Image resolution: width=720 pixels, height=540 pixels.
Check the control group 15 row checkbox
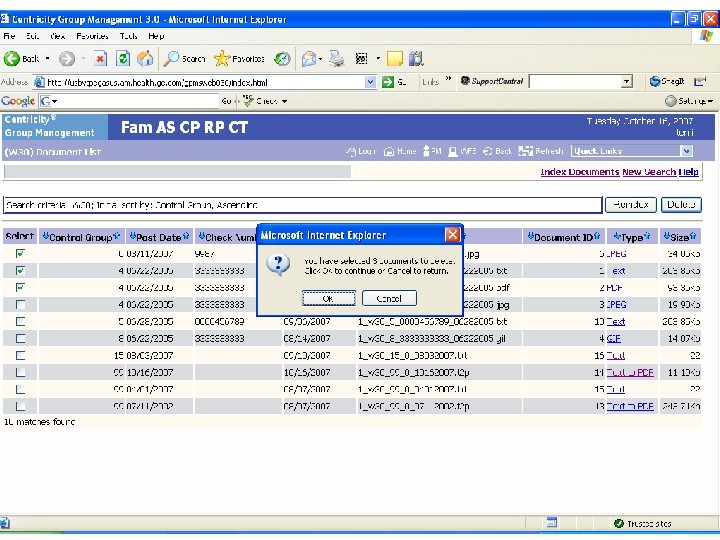20,355
